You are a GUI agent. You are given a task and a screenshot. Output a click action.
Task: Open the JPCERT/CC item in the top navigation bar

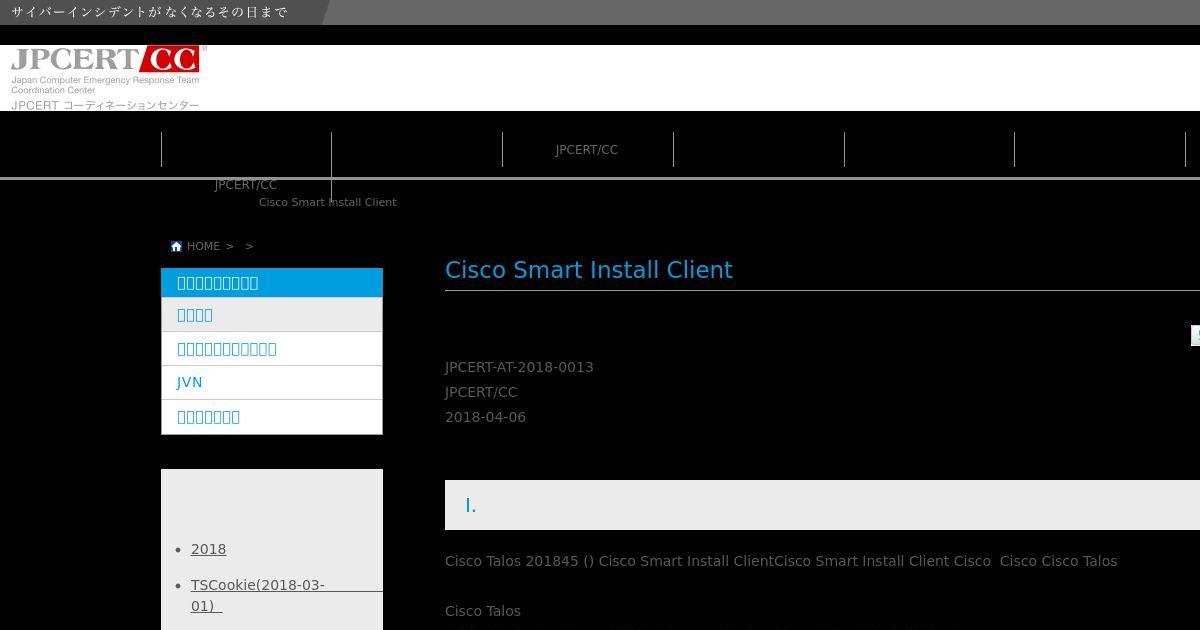(587, 150)
